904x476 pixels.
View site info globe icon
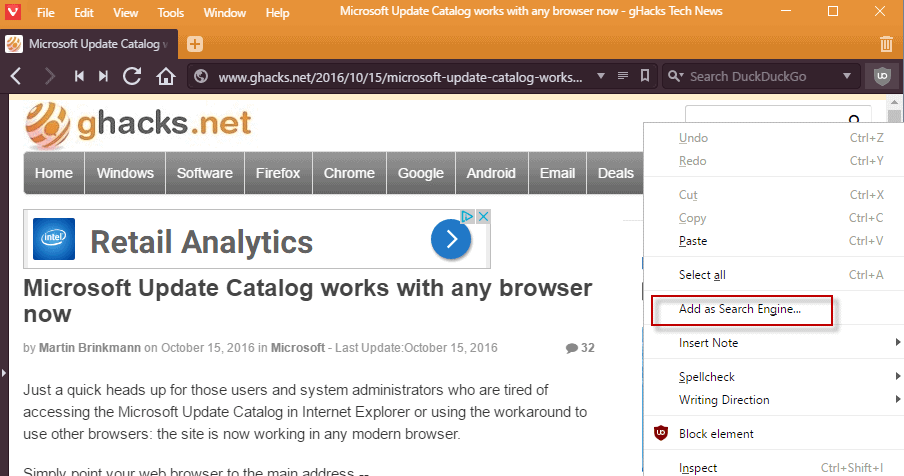point(201,76)
